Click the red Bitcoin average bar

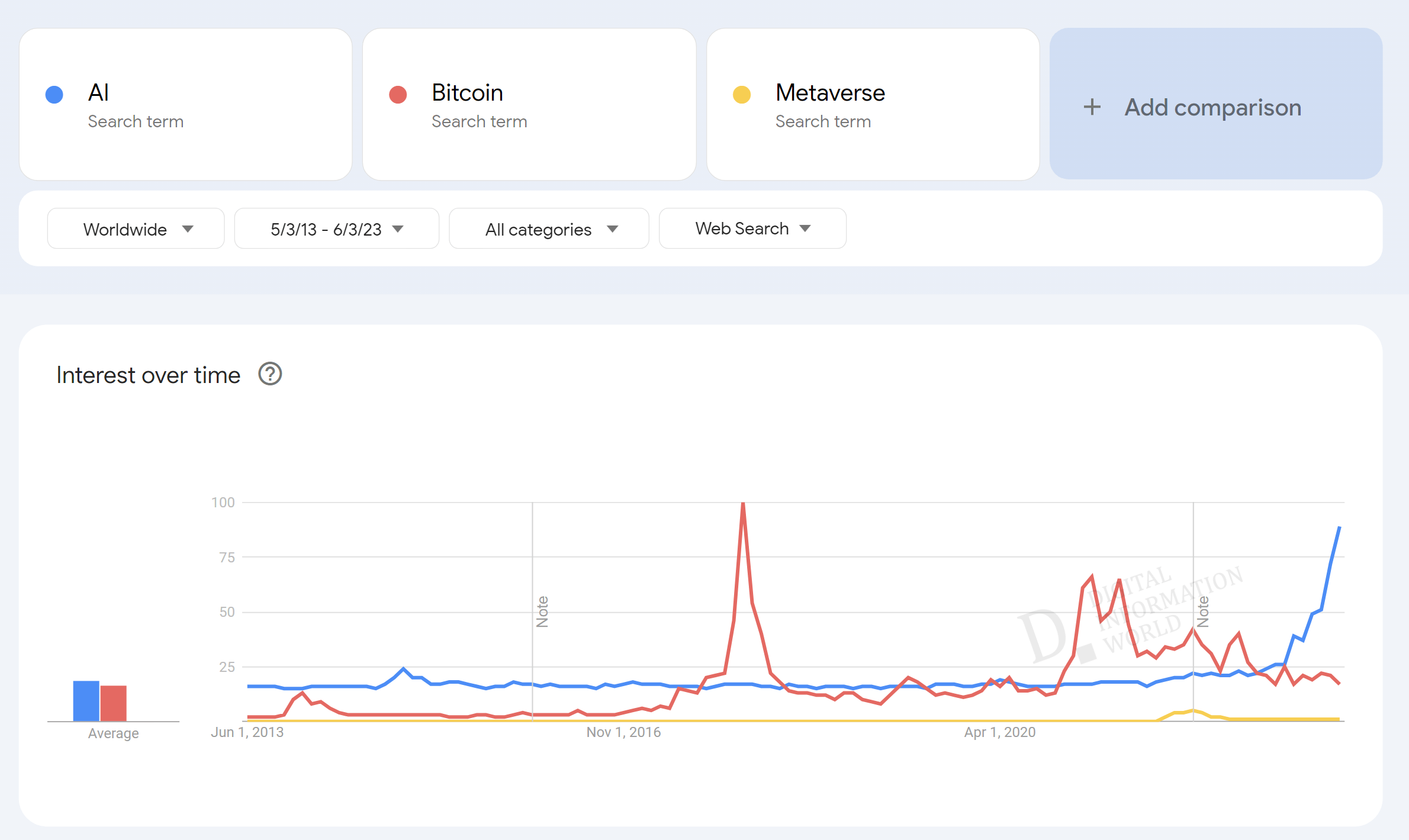coord(114,703)
